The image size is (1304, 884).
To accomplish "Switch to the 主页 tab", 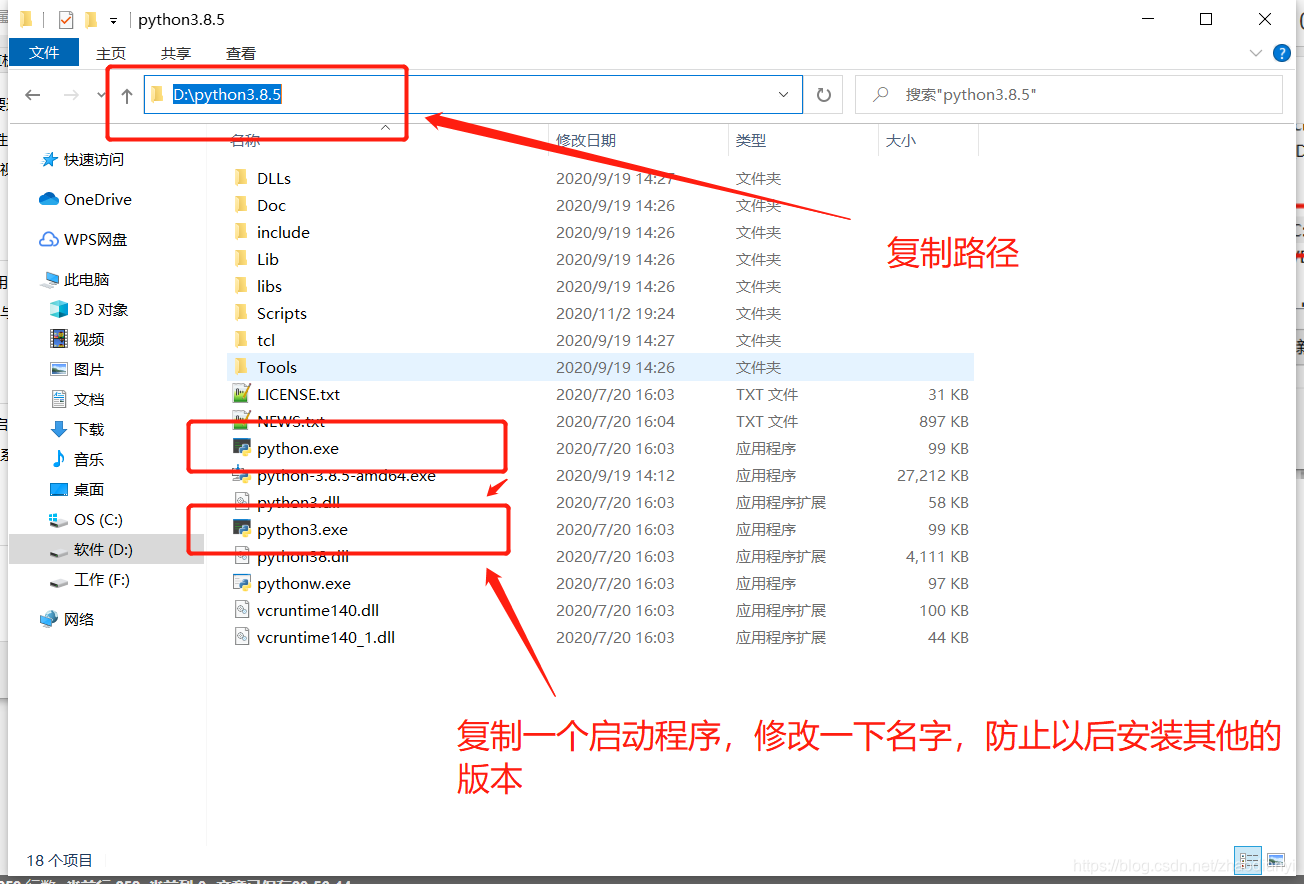I will 111,53.
